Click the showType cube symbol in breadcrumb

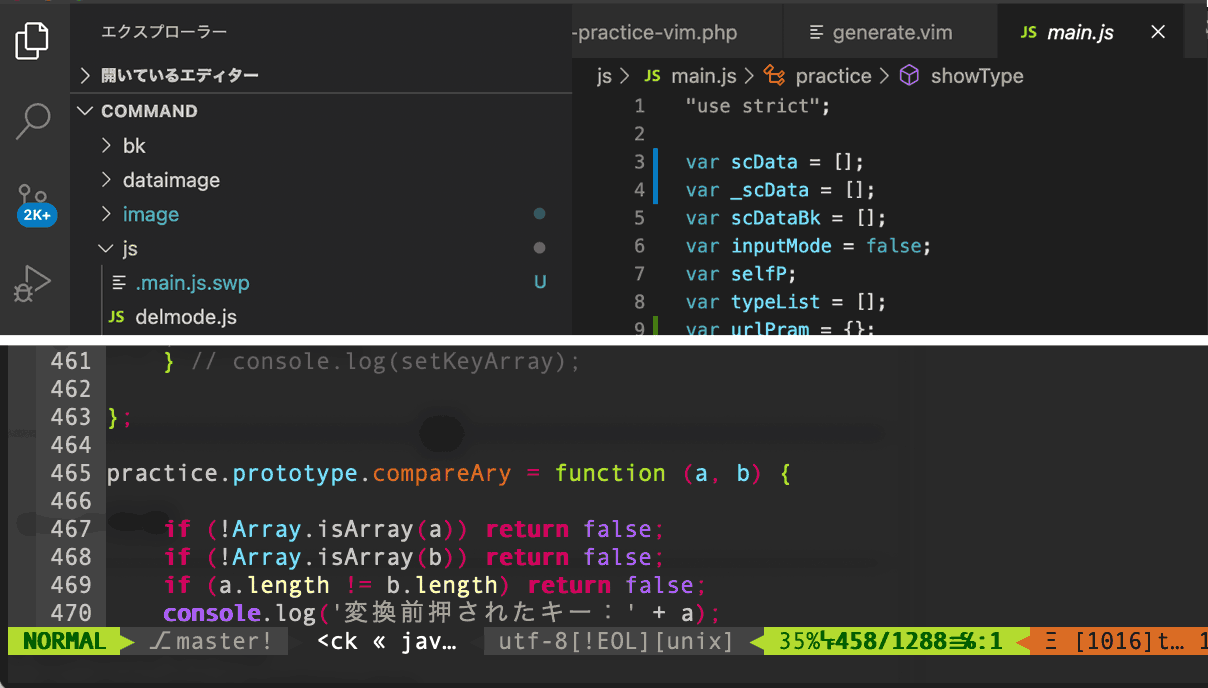(x=909, y=76)
